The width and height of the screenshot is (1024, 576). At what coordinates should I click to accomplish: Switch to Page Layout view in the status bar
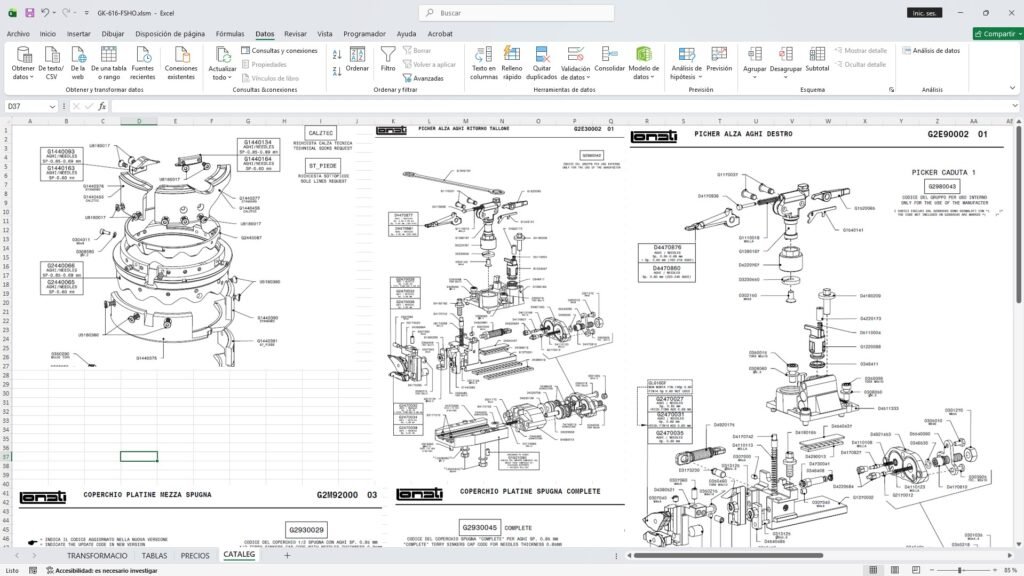(895, 570)
